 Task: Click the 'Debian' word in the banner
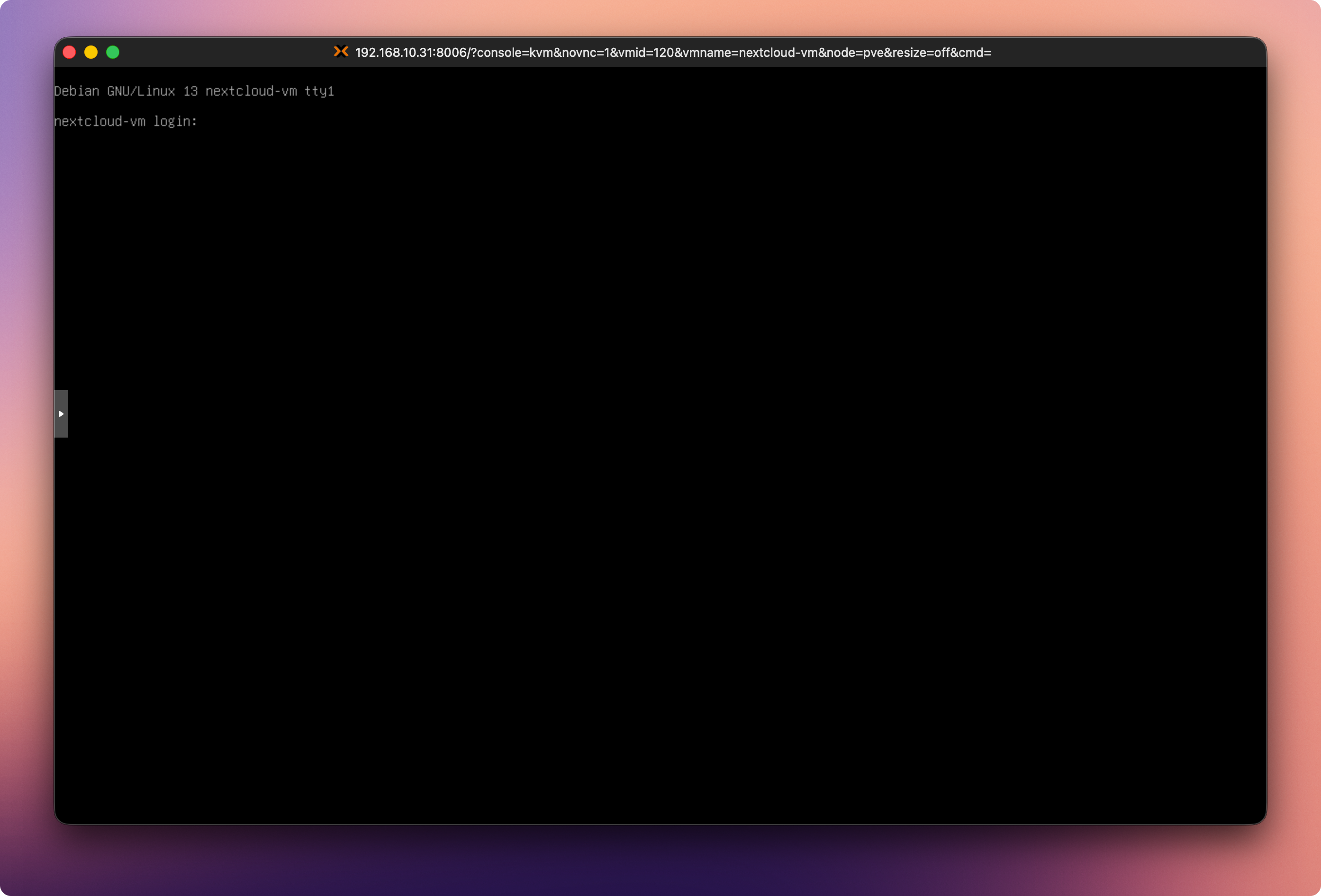(x=76, y=91)
